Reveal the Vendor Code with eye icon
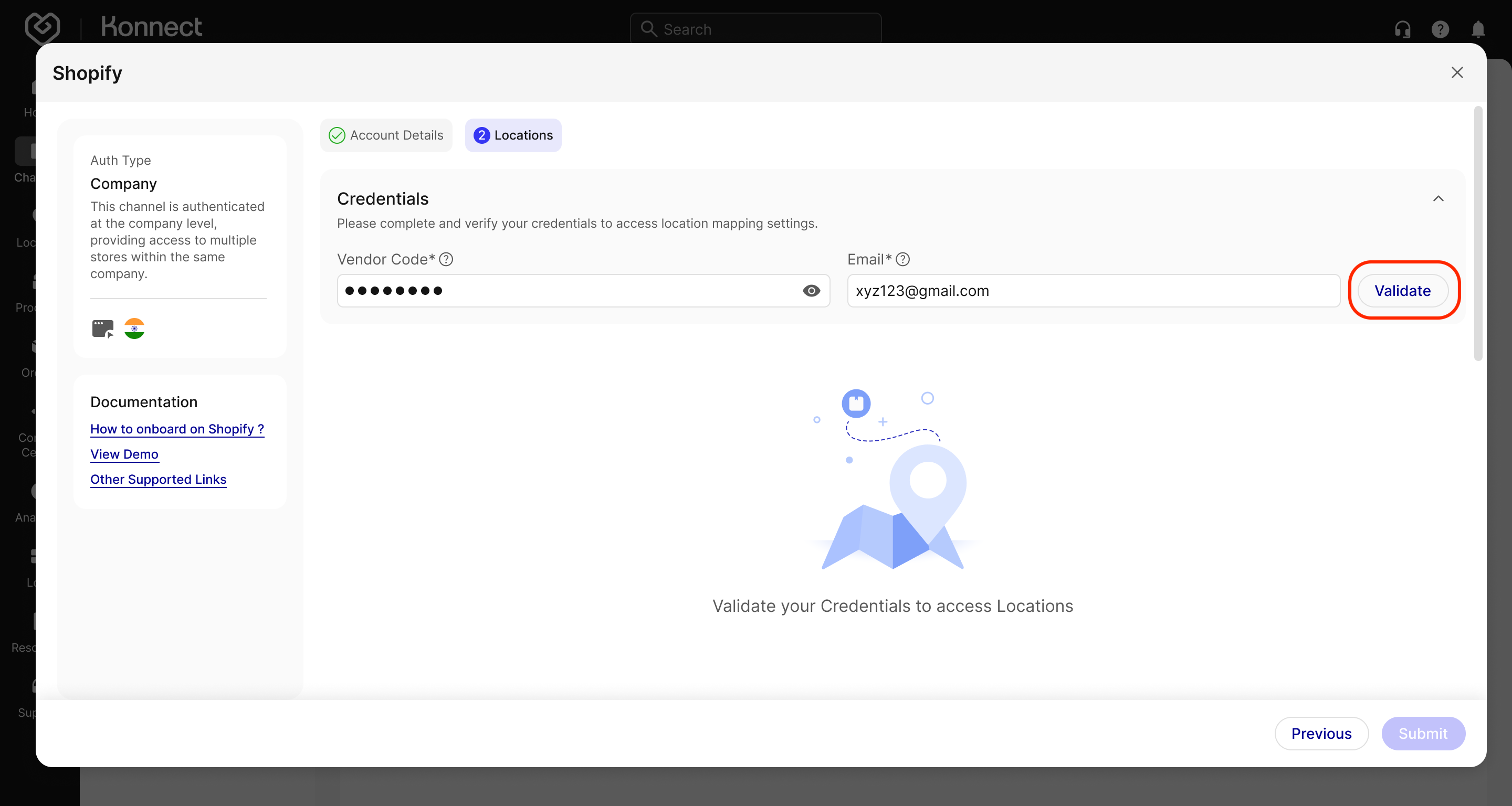Viewport: 1512px width, 806px height. [x=811, y=291]
